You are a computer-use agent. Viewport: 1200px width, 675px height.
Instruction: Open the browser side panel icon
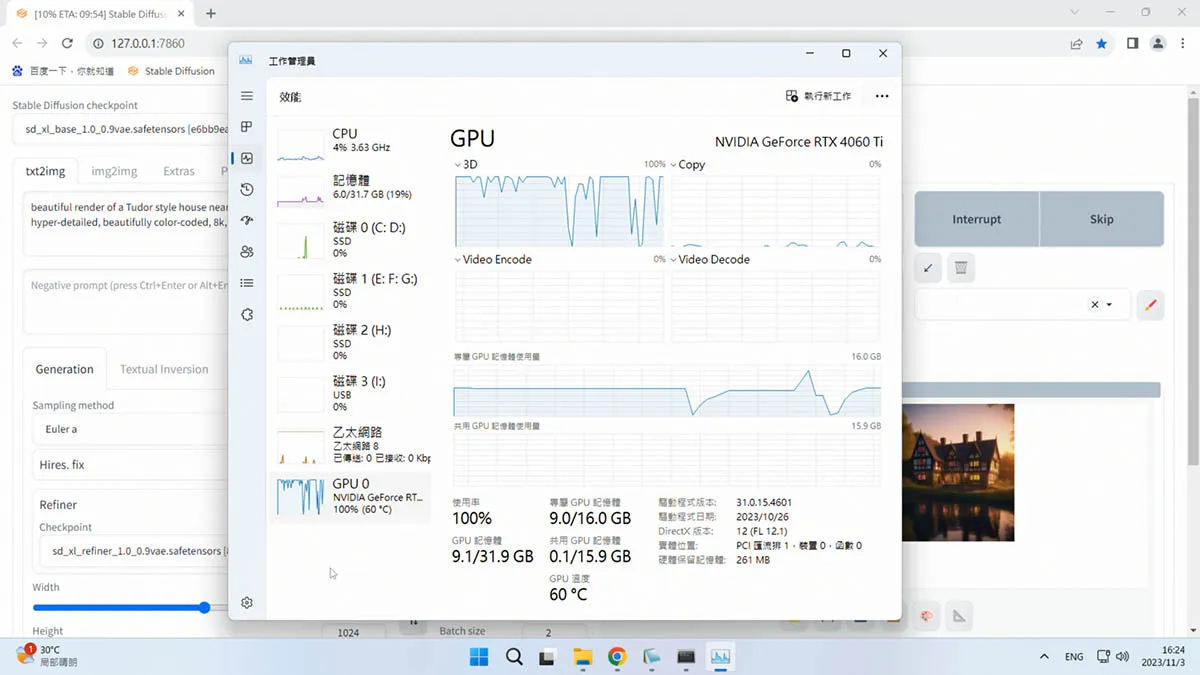[x=1132, y=43]
